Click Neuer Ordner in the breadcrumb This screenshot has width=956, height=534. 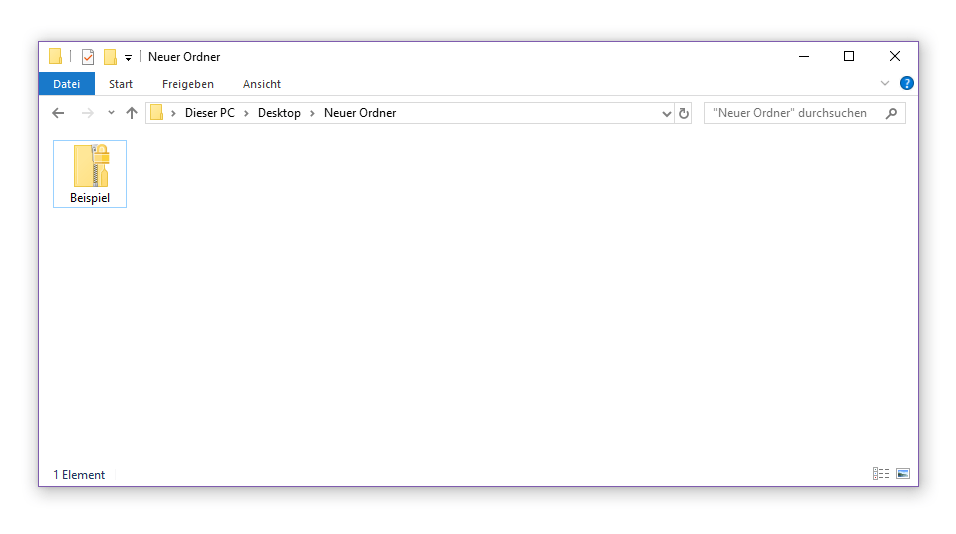tap(360, 113)
